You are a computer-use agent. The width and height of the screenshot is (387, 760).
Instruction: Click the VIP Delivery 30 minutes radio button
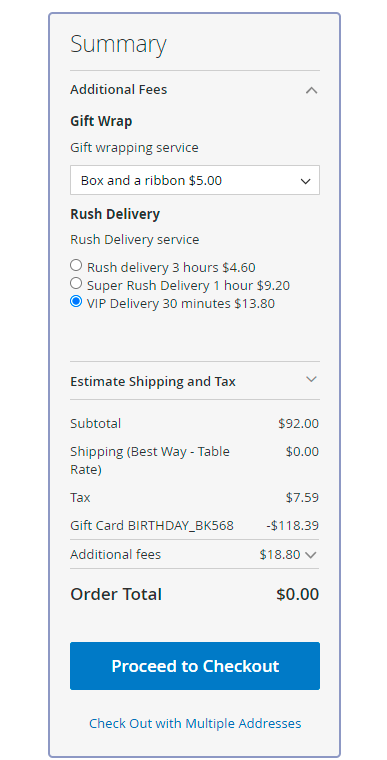[76, 301]
